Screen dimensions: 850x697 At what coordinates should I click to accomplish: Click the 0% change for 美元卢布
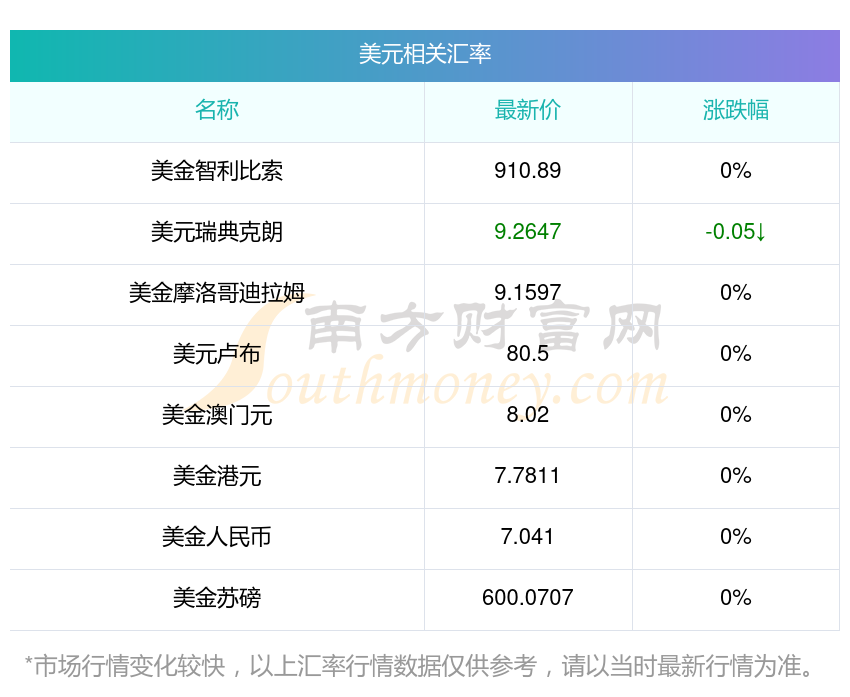[x=736, y=354]
